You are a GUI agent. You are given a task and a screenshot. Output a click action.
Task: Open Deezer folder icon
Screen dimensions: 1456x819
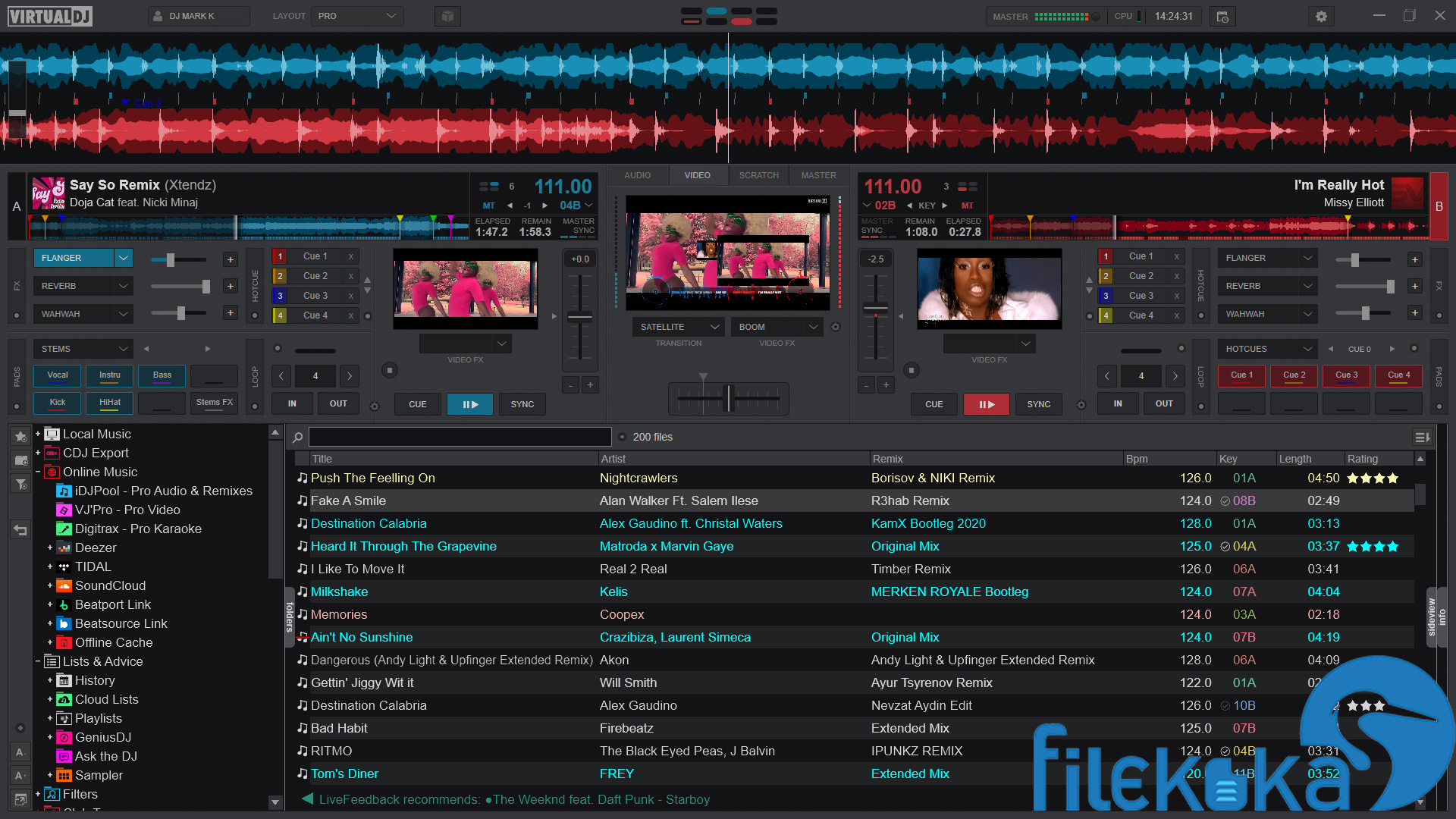64,548
